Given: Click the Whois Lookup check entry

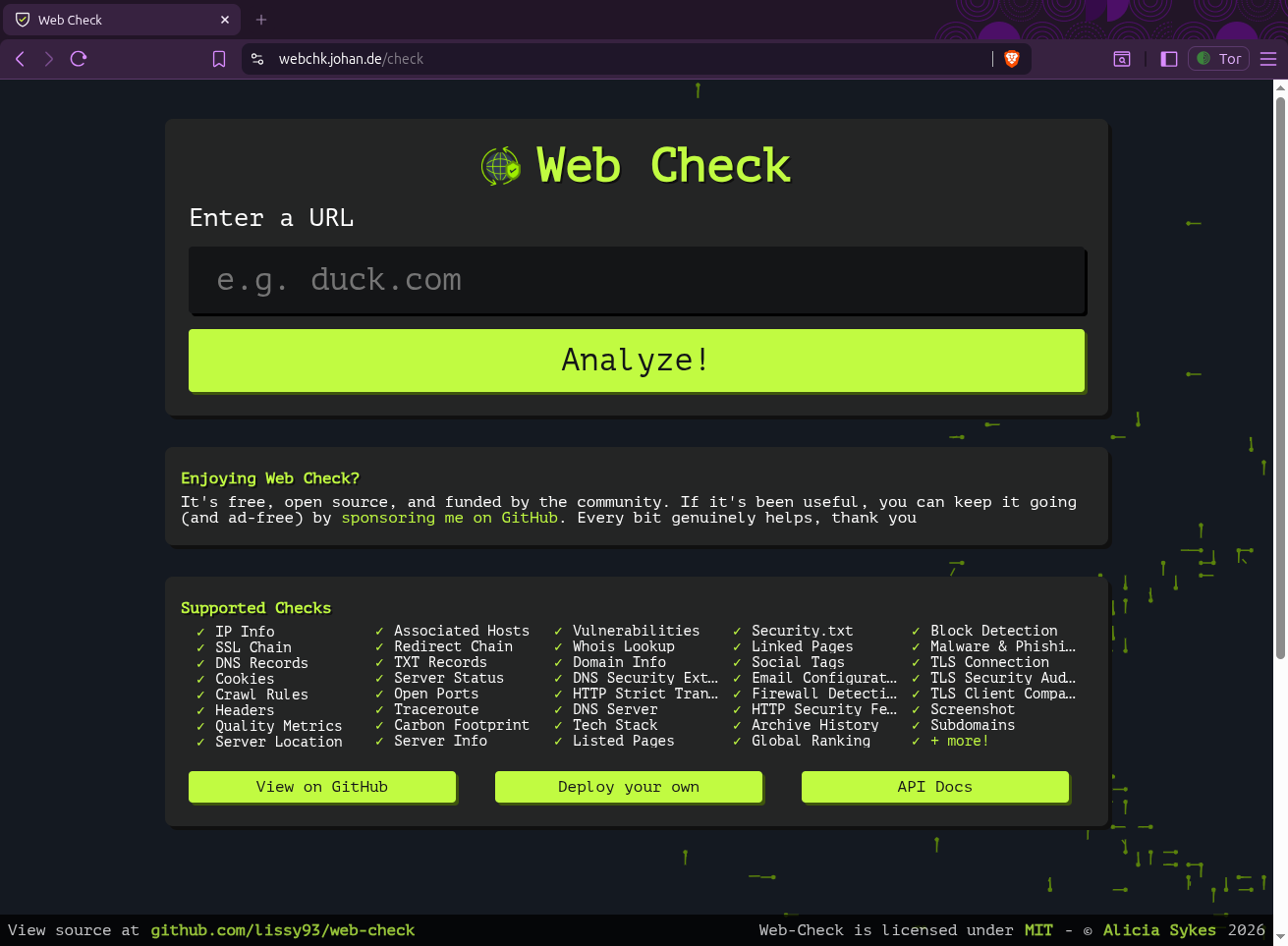Looking at the screenshot, I should click(x=624, y=646).
